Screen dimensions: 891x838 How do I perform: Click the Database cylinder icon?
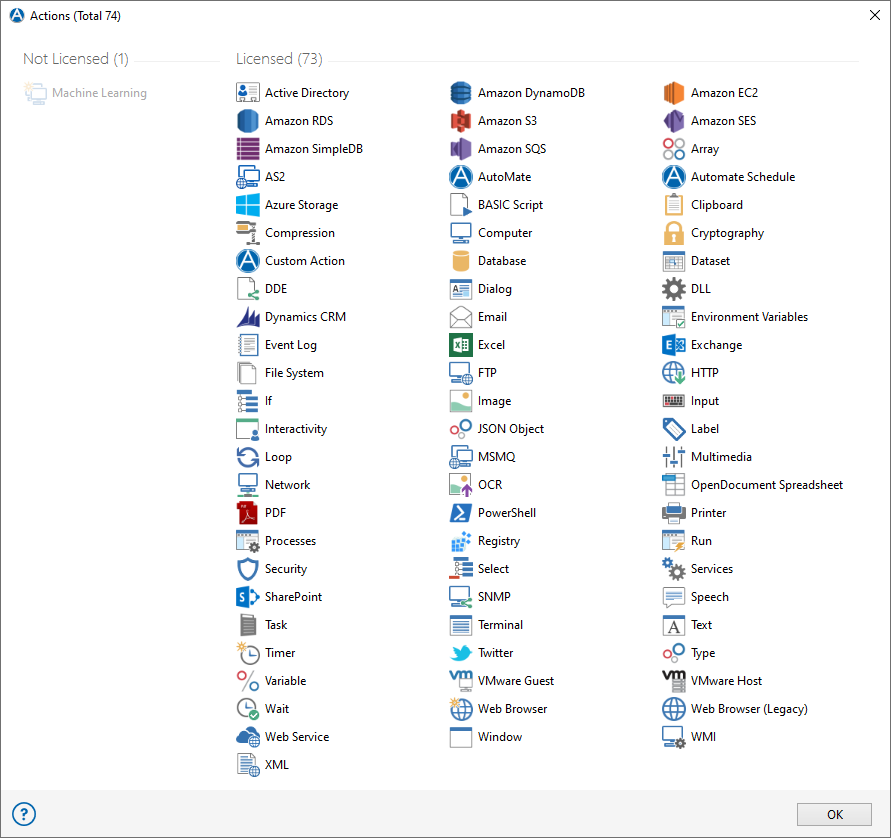(x=461, y=261)
